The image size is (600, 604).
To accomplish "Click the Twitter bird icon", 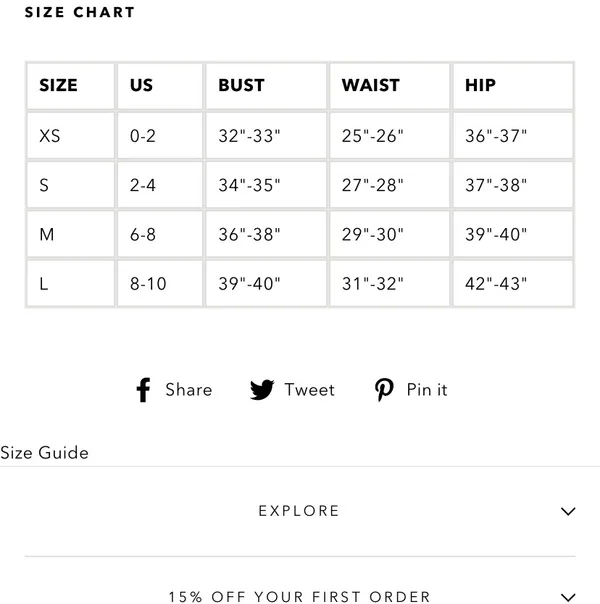I will click(262, 390).
